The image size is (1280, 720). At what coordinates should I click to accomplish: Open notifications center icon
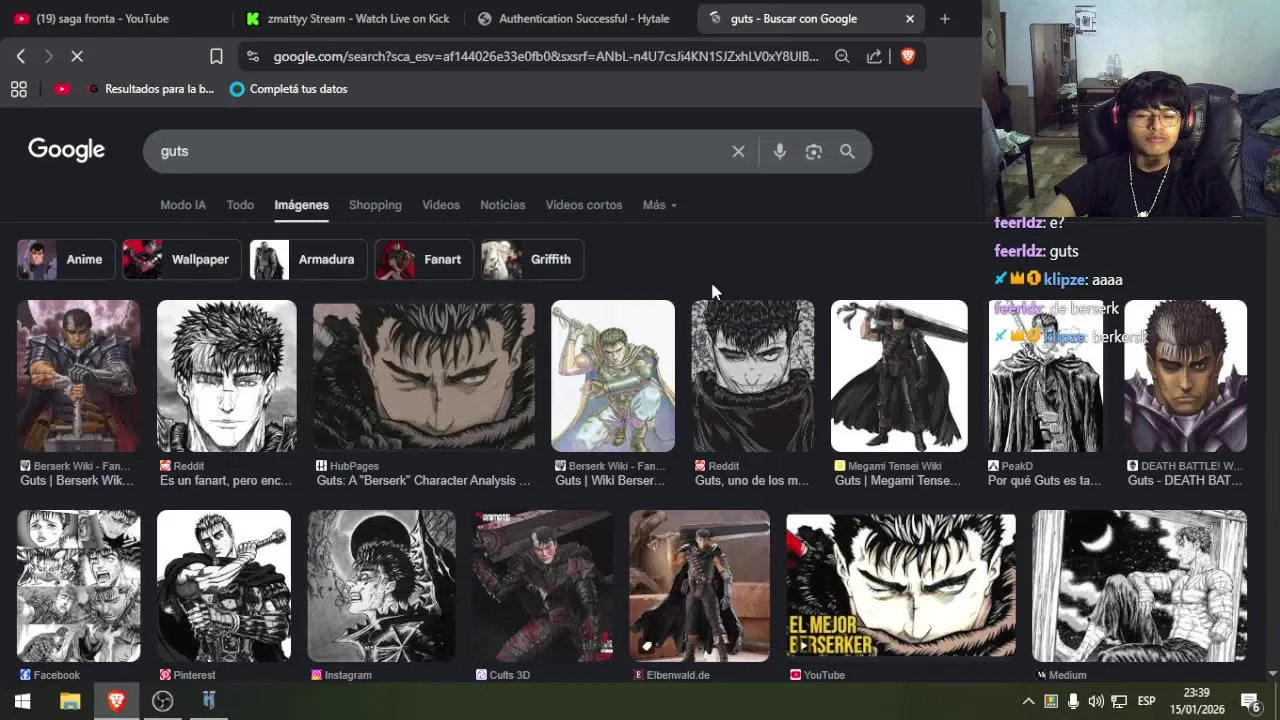[1251, 701]
